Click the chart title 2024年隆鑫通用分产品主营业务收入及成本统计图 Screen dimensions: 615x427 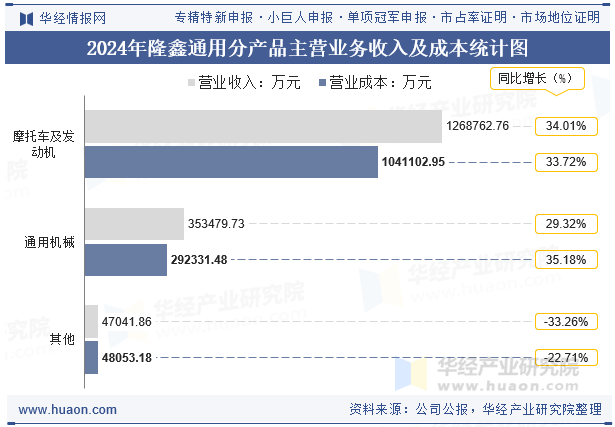pos(307,48)
